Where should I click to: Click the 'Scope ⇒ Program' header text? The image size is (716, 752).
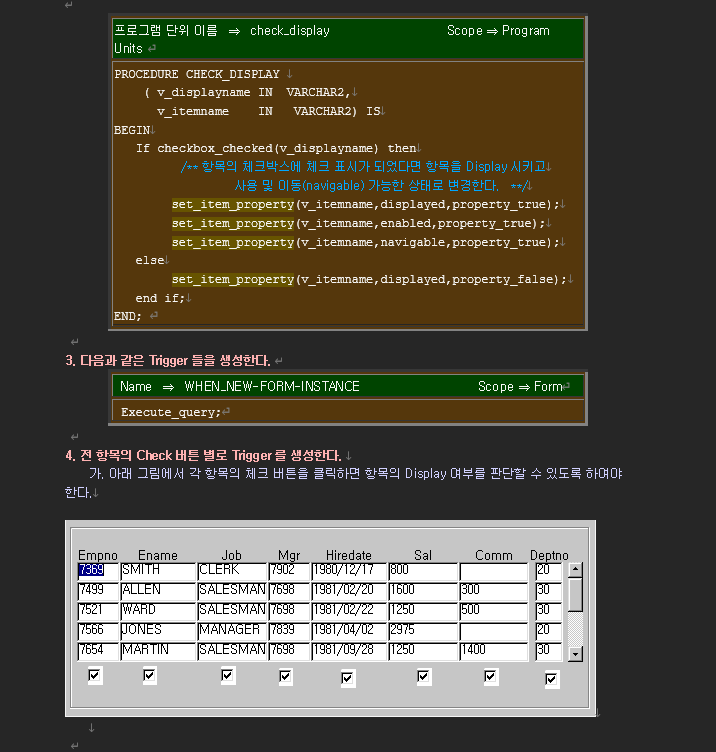tap(498, 31)
